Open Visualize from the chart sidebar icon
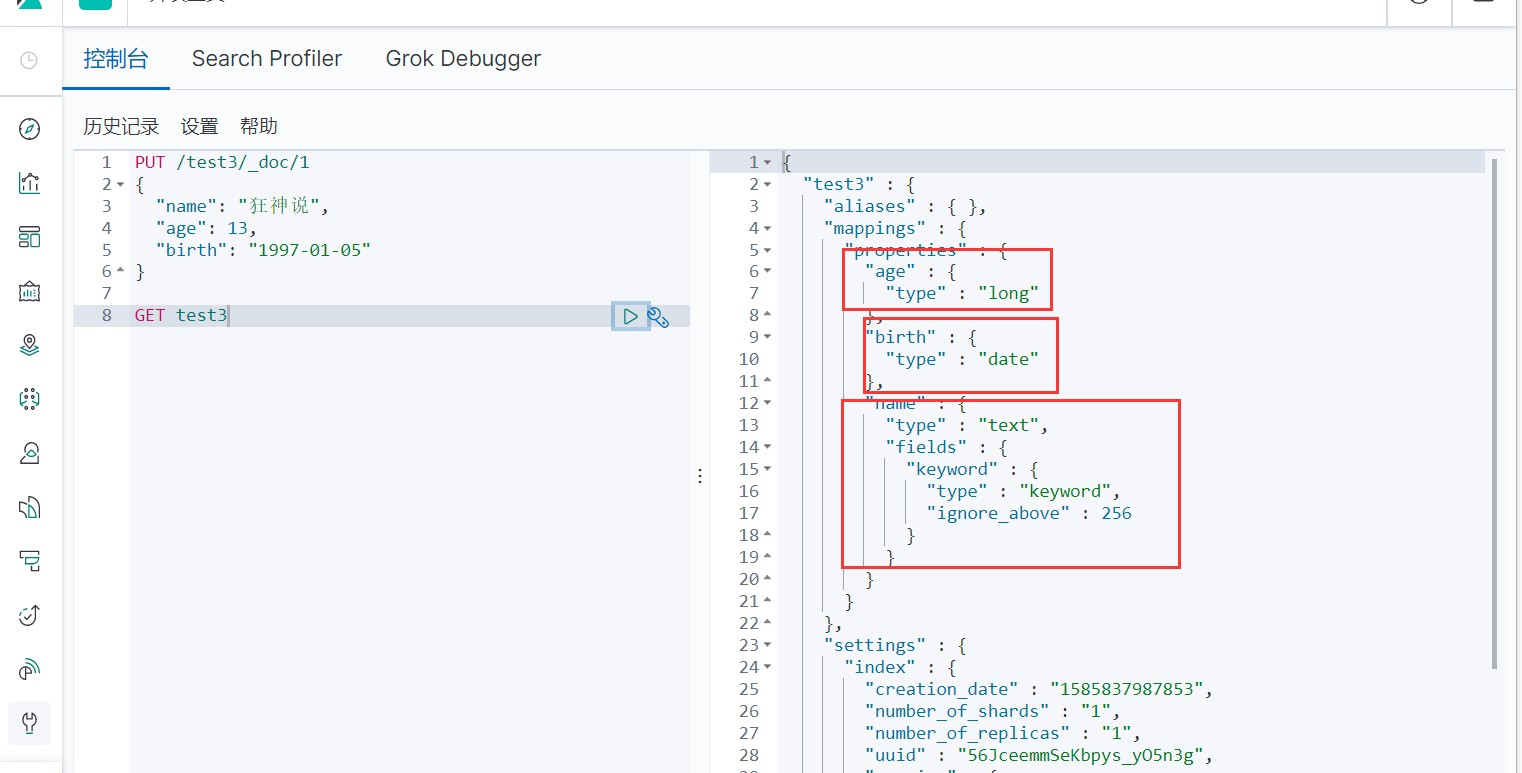This screenshot has height=773, width=1522. pos(29,183)
